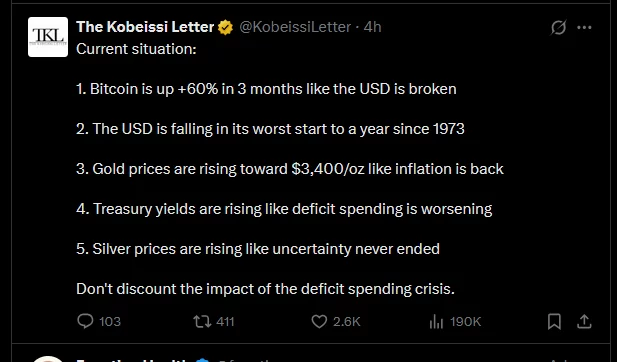Click the 'Don't discount the impact' closing line

266,289
